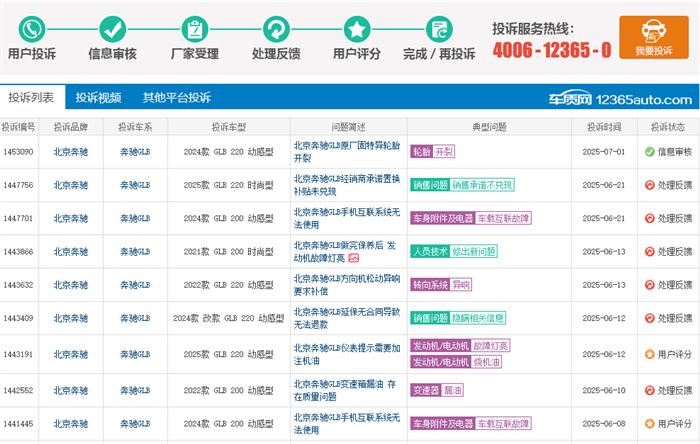Click 奔驰GLB series link in row 1447756
The image size is (700, 444).
click(135, 185)
